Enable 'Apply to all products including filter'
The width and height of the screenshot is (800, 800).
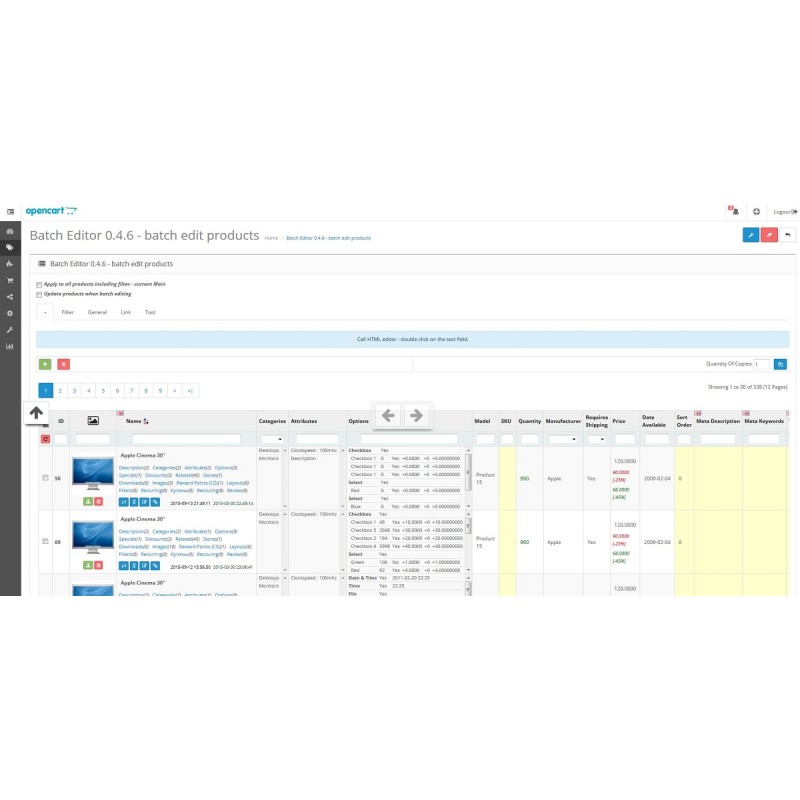click(x=39, y=285)
